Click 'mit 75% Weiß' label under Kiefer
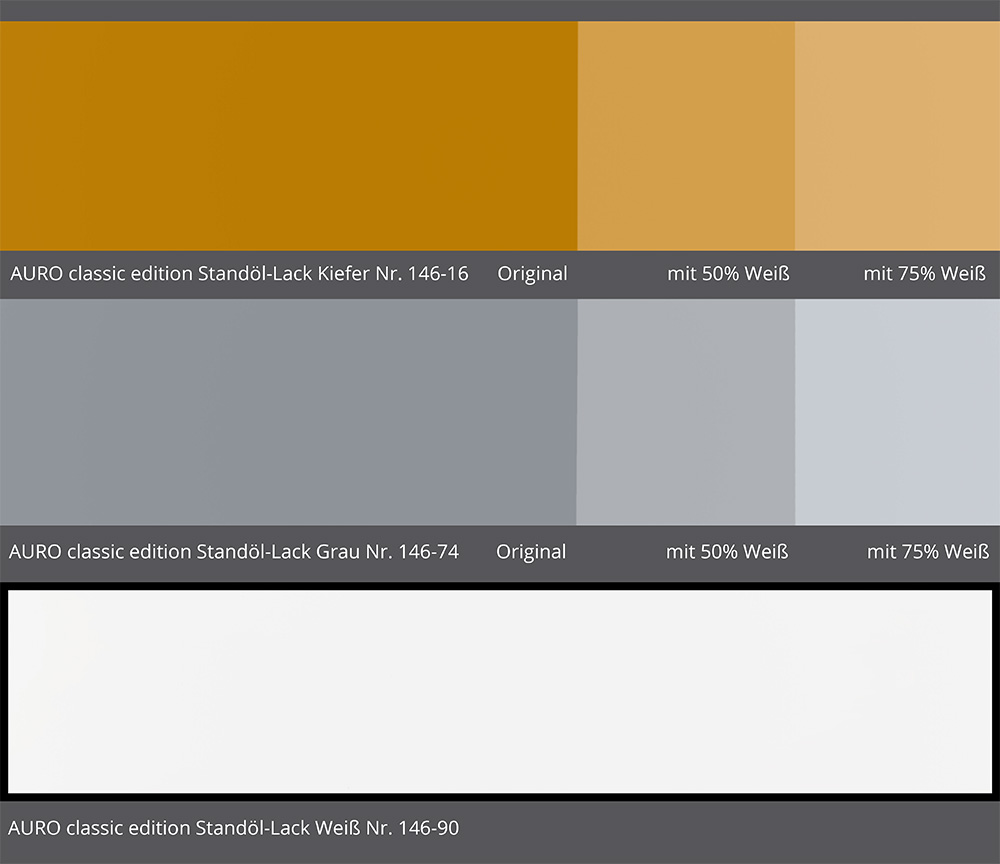 pos(925,274)
